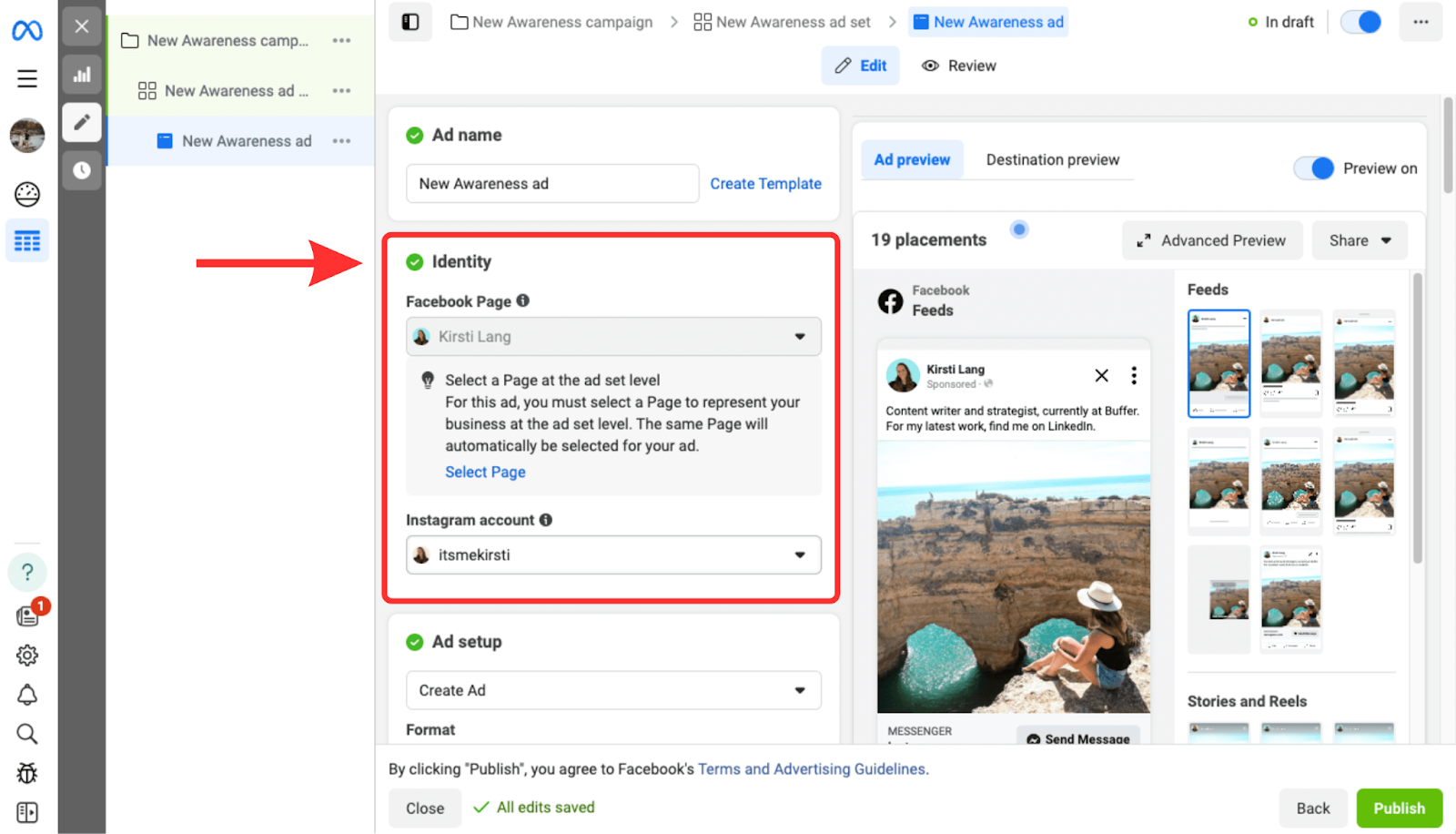
Task: Open settings gear in left sidebar
Action: 27,656
